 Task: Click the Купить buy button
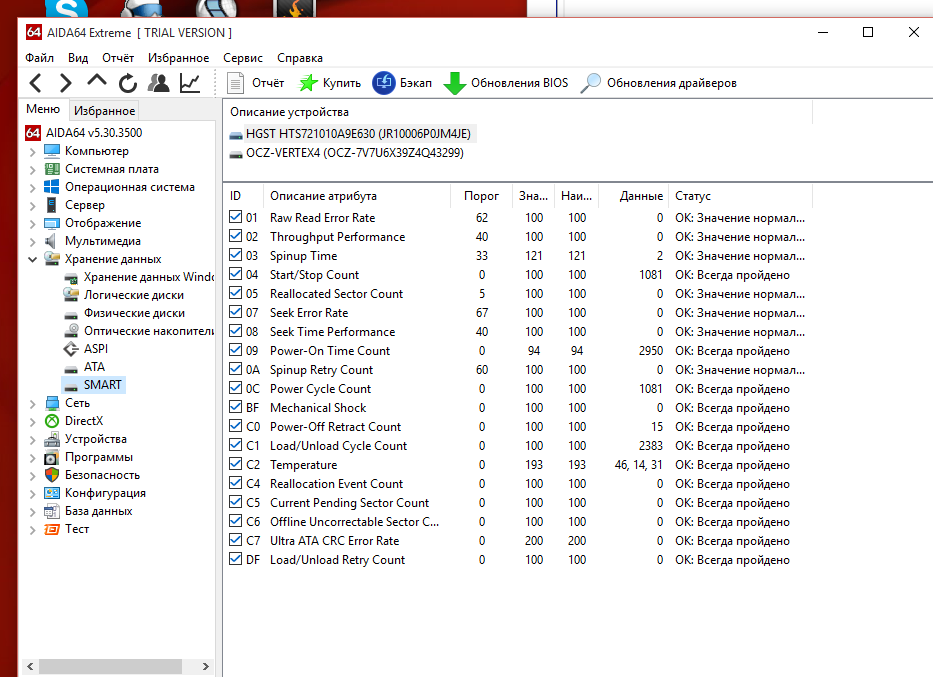(x=330, y=83)
